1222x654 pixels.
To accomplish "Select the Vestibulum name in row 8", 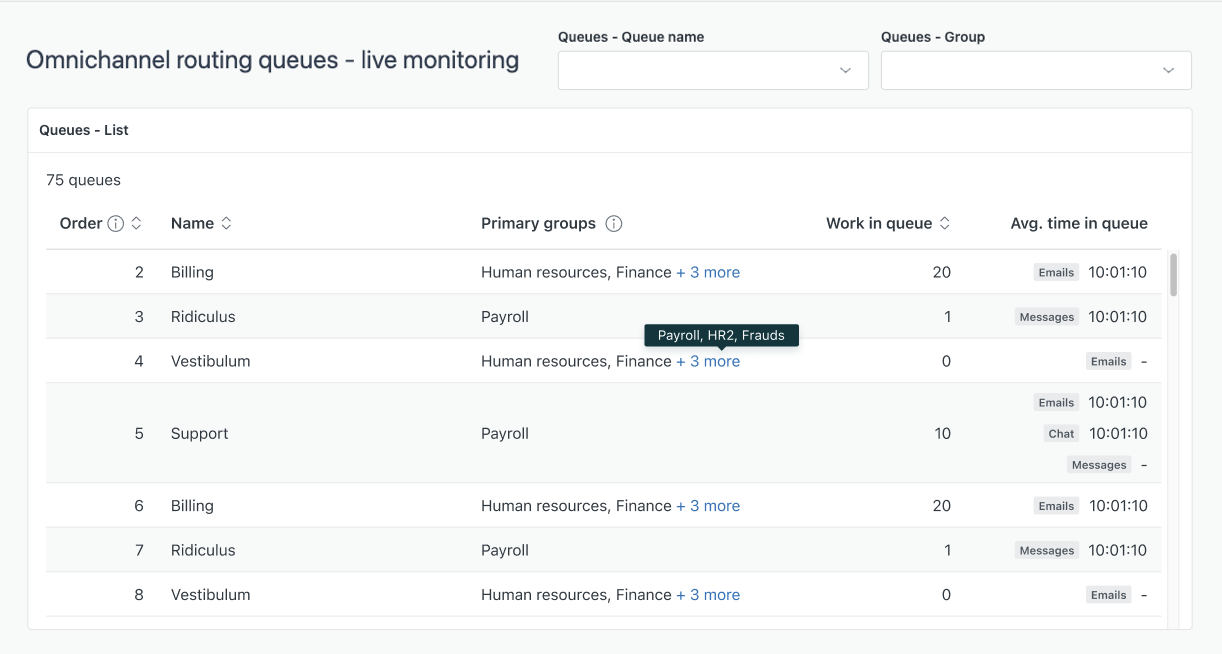I will [x=211, y=595].
